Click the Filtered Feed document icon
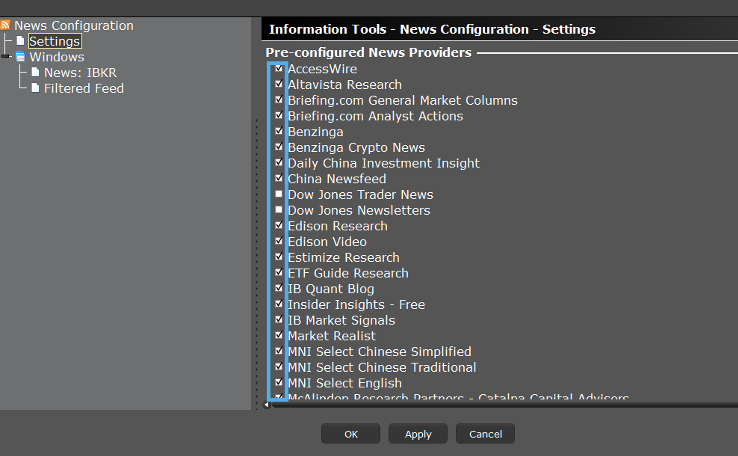The height and width of the screenshot is (456, 738). [35, 89]
